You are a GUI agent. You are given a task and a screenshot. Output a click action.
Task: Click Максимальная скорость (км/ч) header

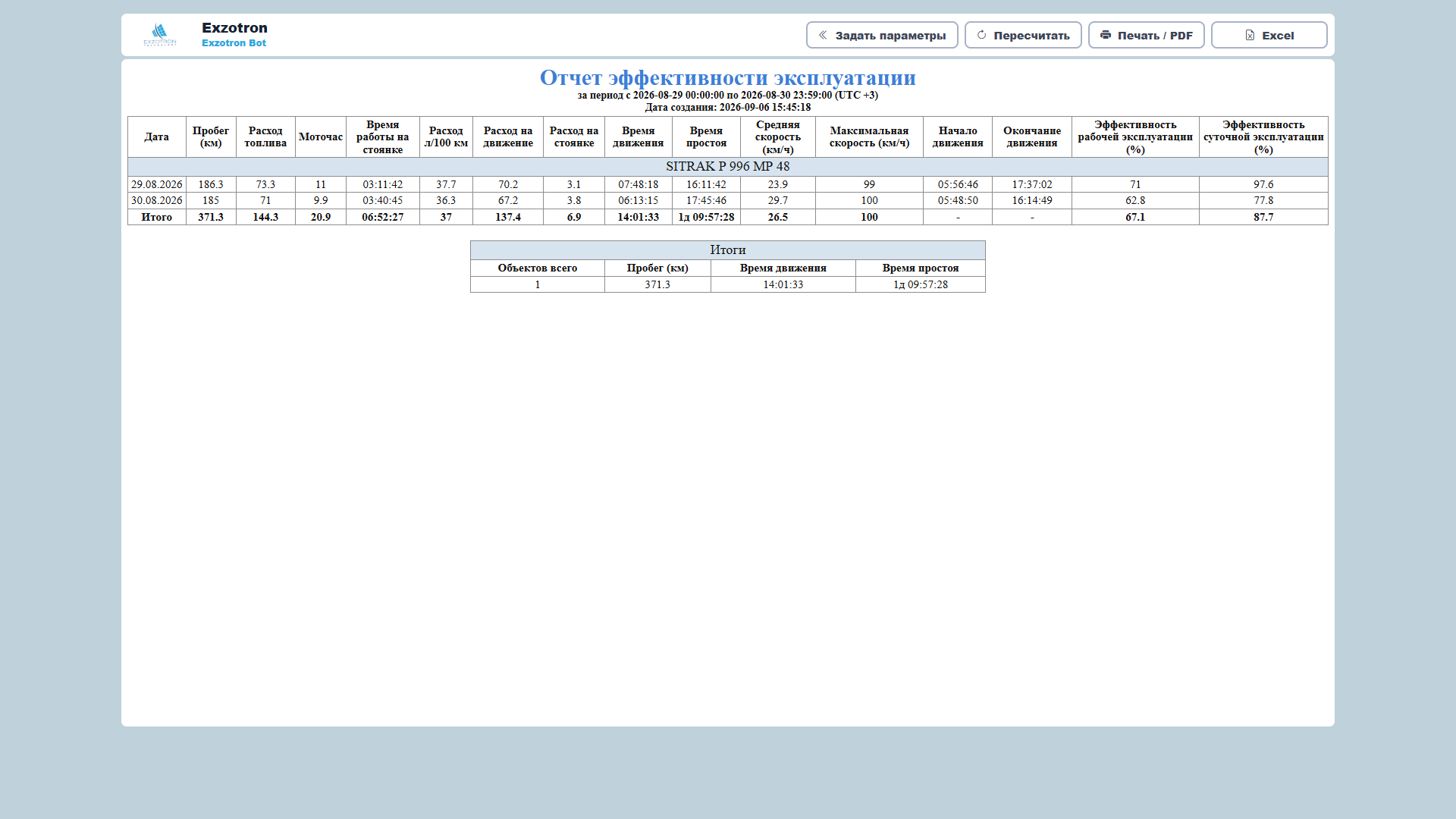869,136
